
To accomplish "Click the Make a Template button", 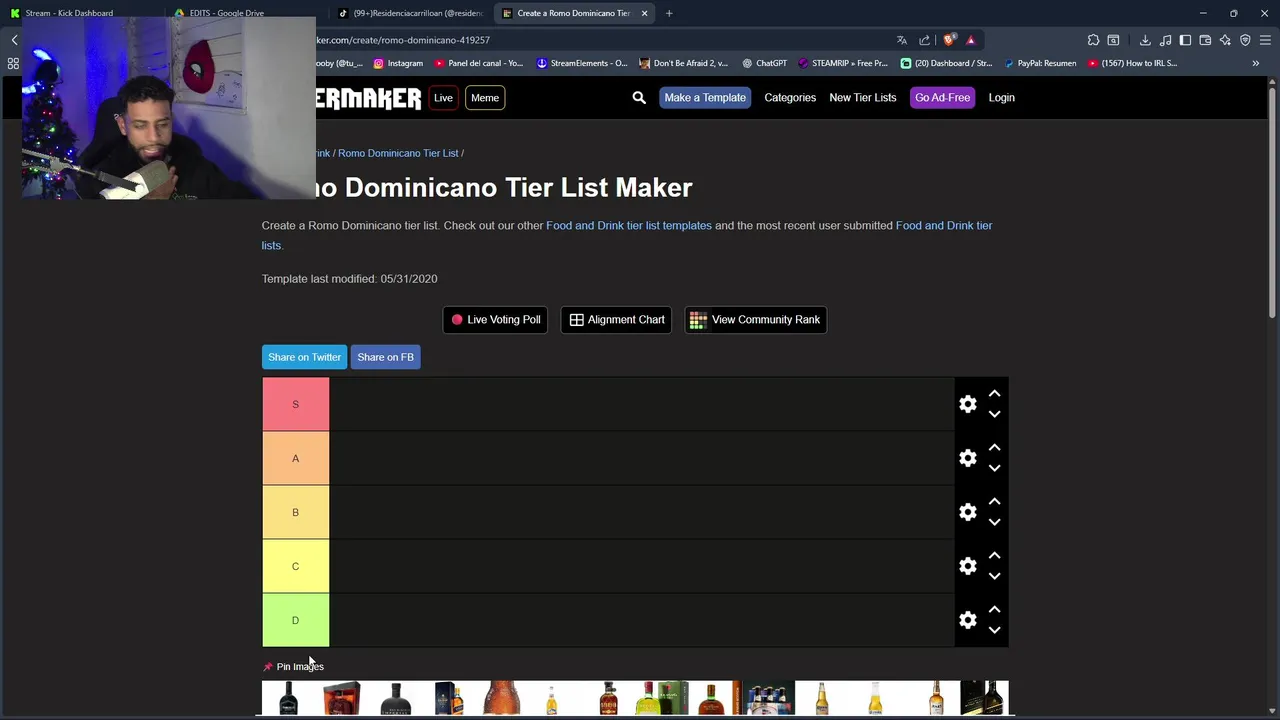I will coord(705,97).
